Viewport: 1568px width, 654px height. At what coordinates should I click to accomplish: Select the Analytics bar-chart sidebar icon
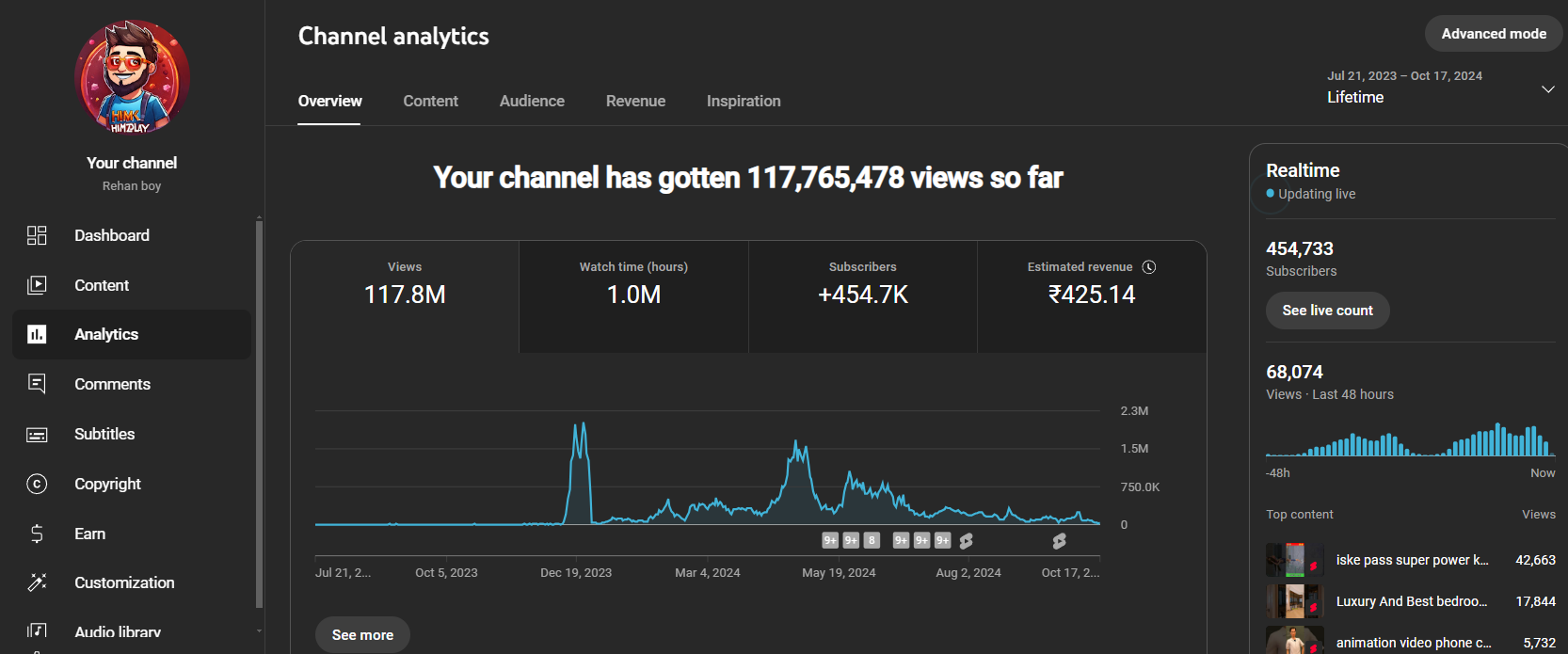pyautogui.click(x=37, y=334)
